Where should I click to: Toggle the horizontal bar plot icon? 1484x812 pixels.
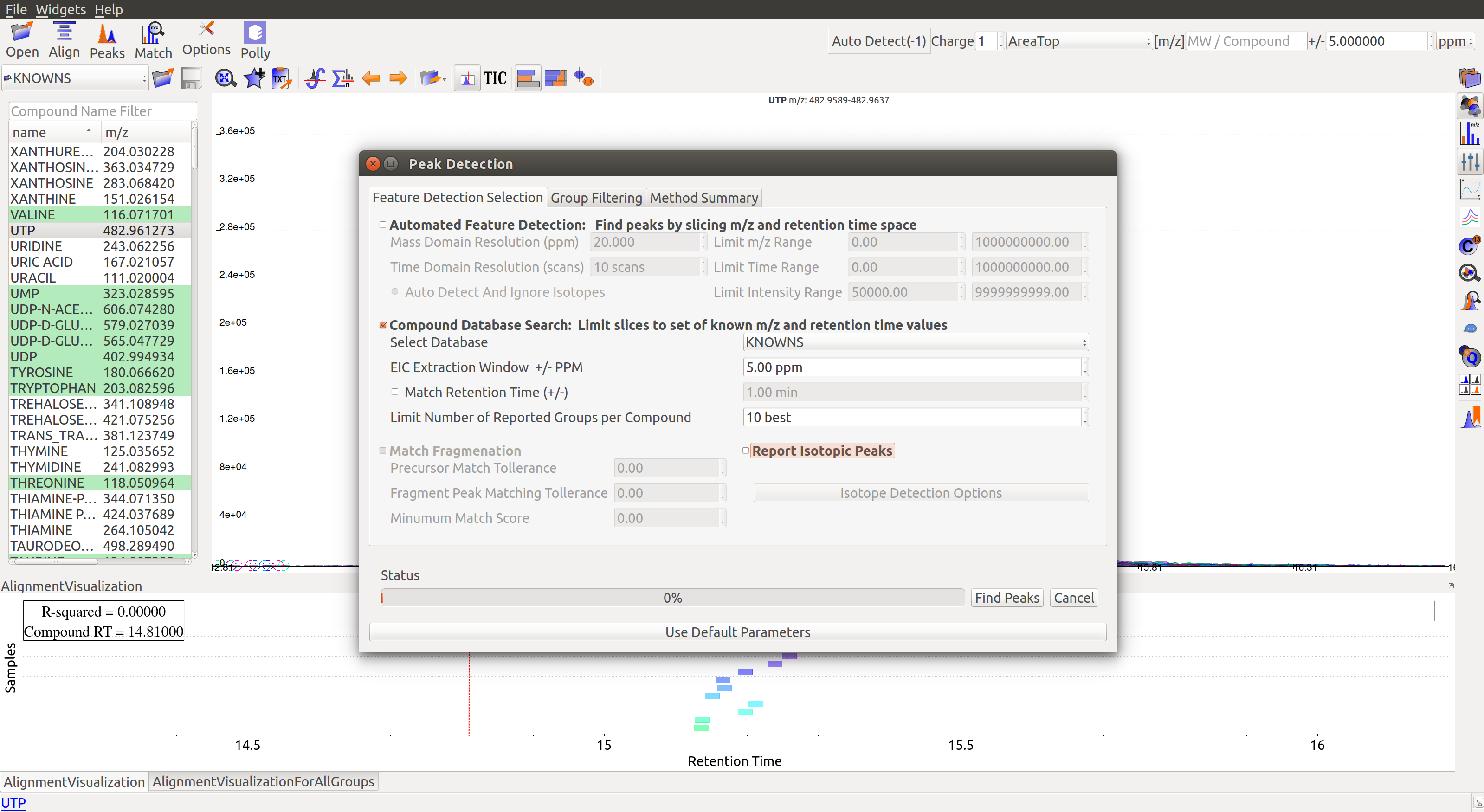pyautogui.click(x=528, y=78)
